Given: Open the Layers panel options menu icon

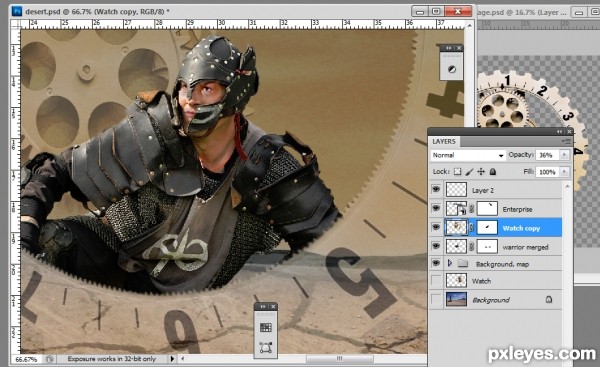Looking at the screenshot, I should (x=566, y=142).
